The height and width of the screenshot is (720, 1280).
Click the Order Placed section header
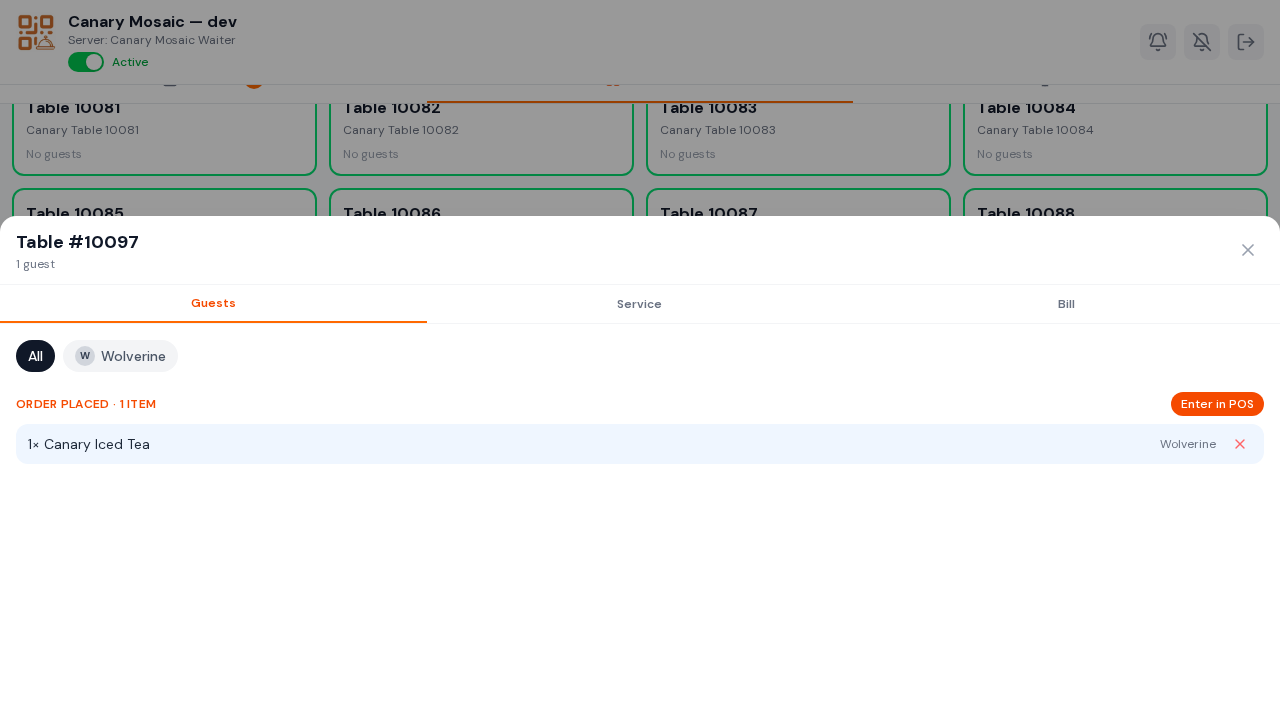point(86,404)
